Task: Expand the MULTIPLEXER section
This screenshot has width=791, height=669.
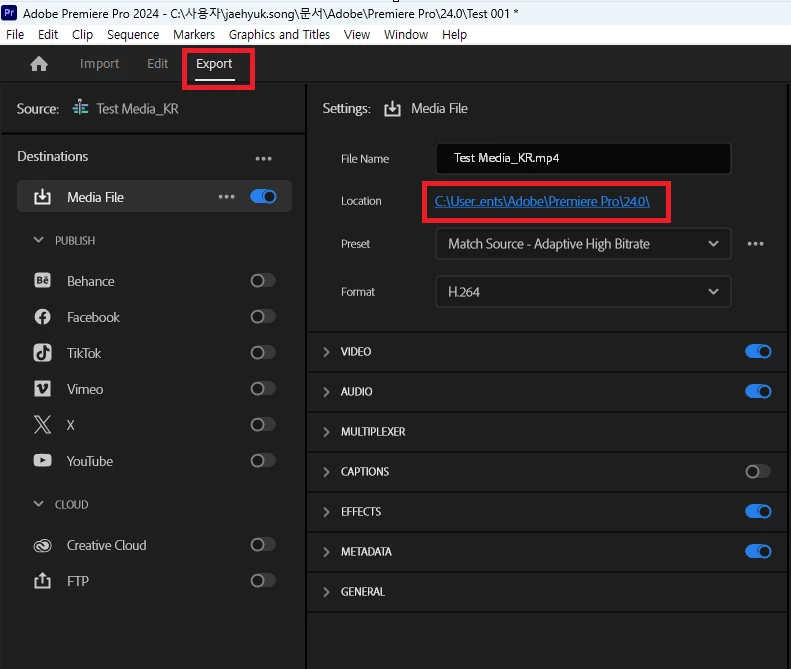Action: 326,432
